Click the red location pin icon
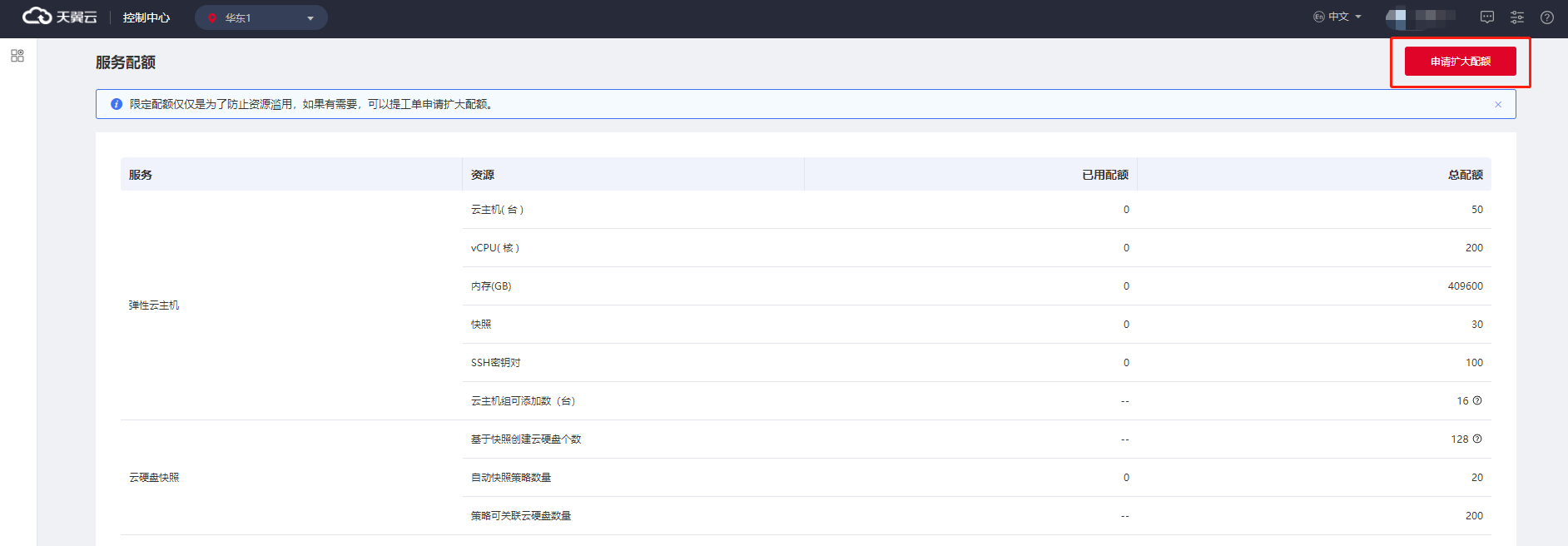Viewport: 1568px width, 546px height. [212, 18]
